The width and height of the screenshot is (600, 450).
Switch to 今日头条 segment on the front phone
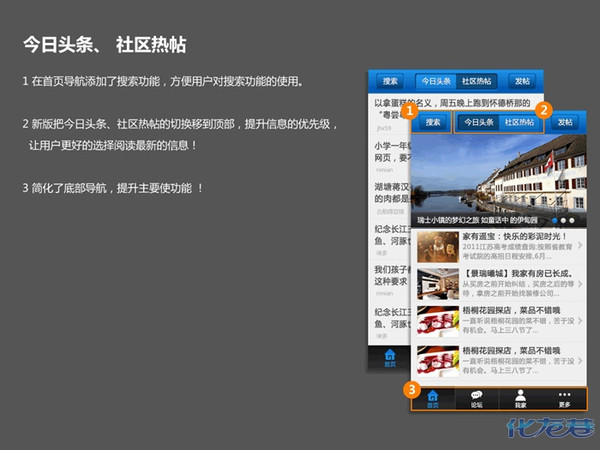[478, 122]
